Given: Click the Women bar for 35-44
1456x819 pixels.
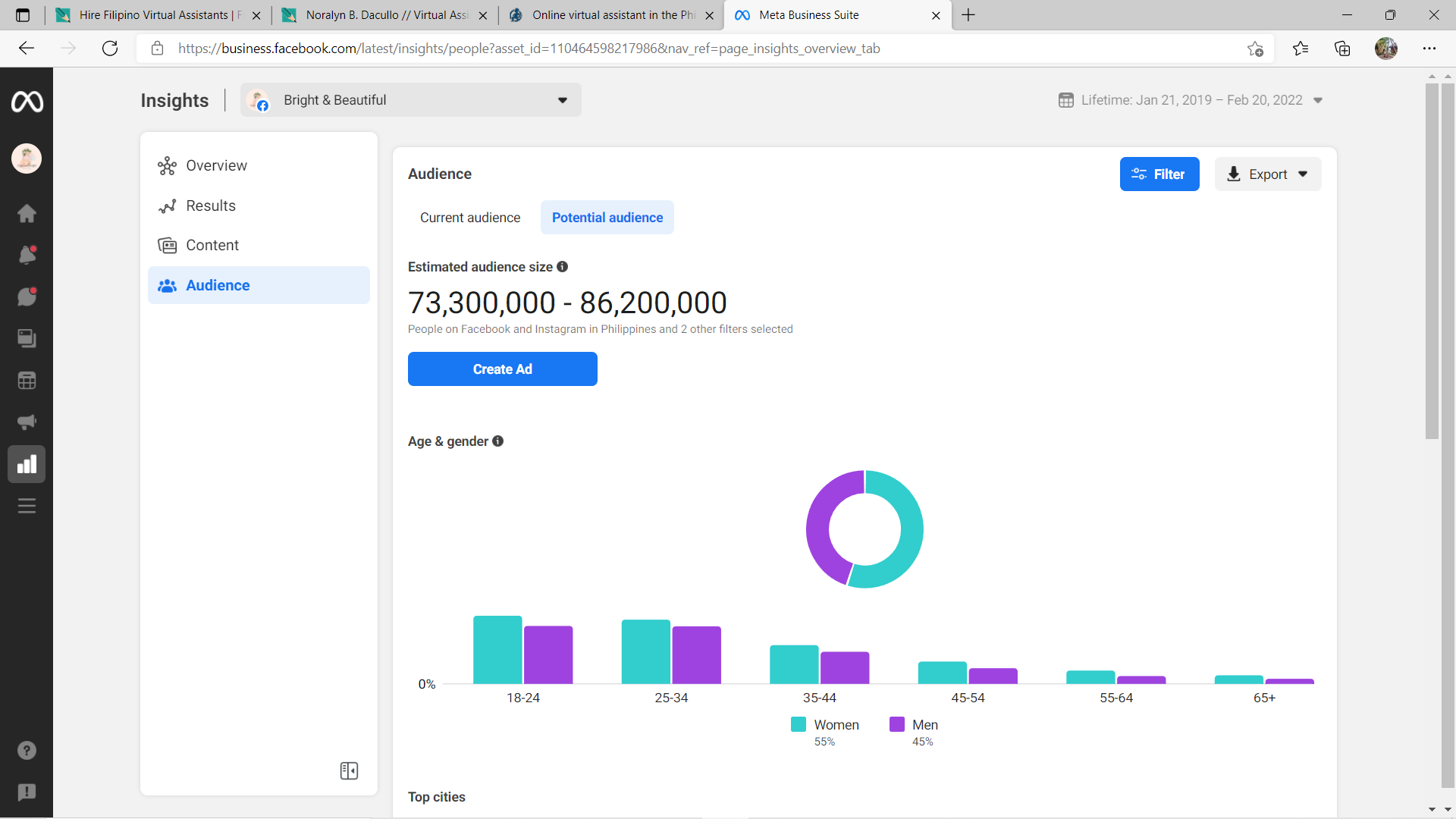Looking at the screenshot, I should tap(794, 664).
